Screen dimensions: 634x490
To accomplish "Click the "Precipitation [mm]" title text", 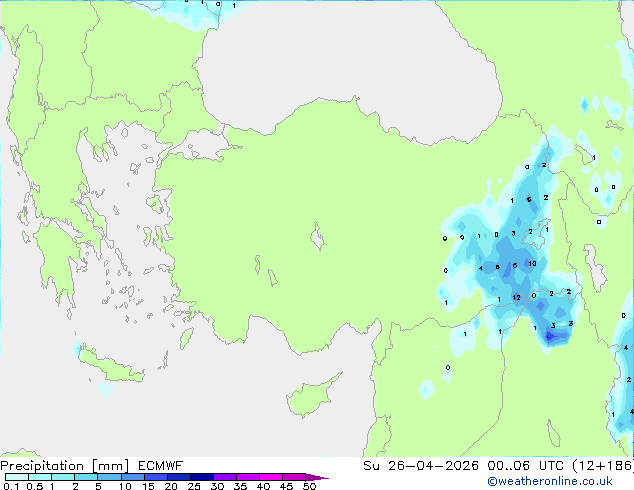I will [x=65, y=466].
